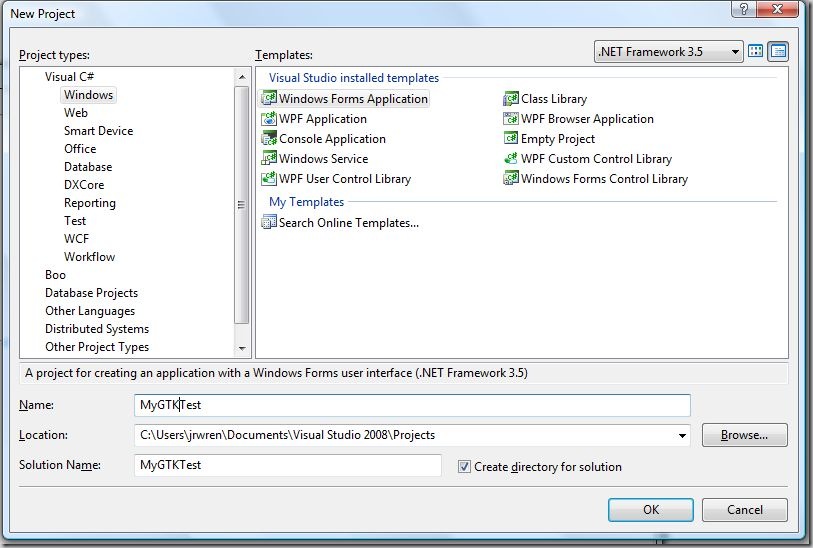Open the dialog help question mark
This screenshot has width=813, height=548.
[x=744, y=9]
